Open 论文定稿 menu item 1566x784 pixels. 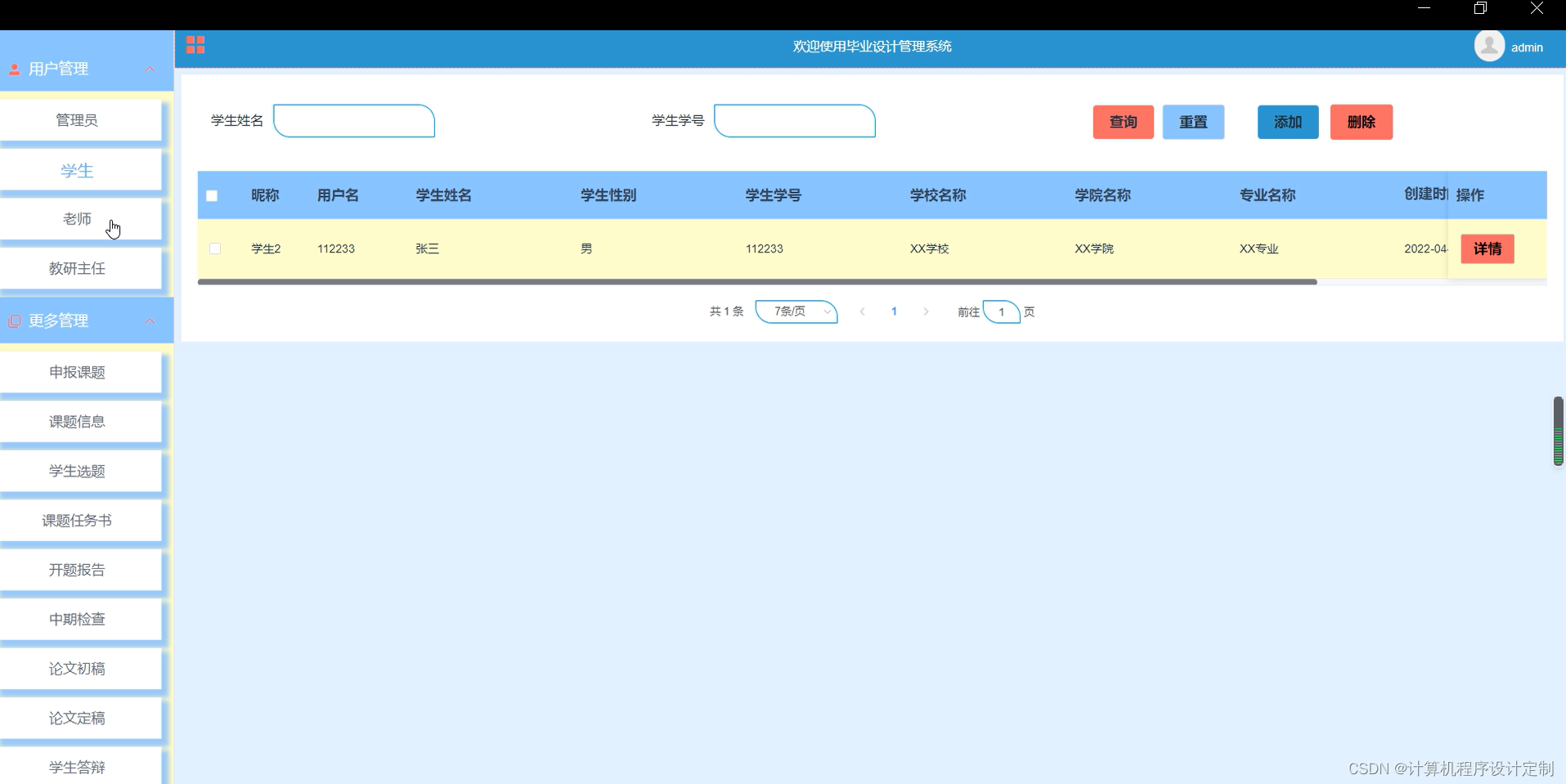point(81,718)
